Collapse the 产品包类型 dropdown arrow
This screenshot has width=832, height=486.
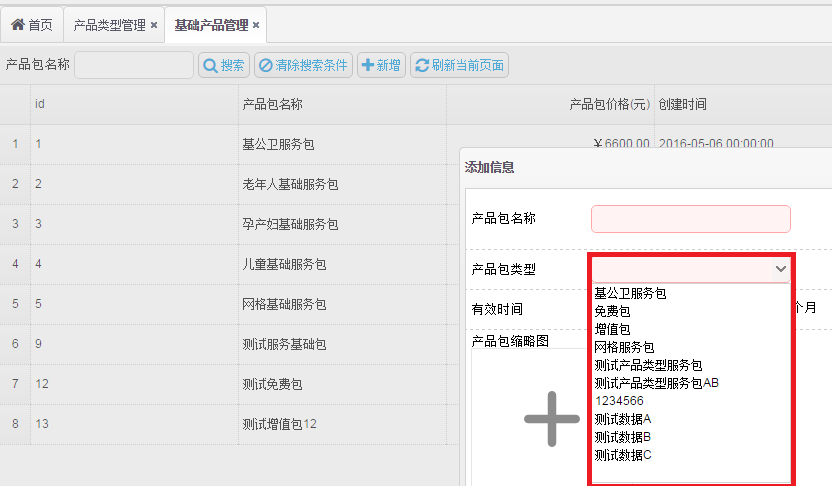(780, 270)
